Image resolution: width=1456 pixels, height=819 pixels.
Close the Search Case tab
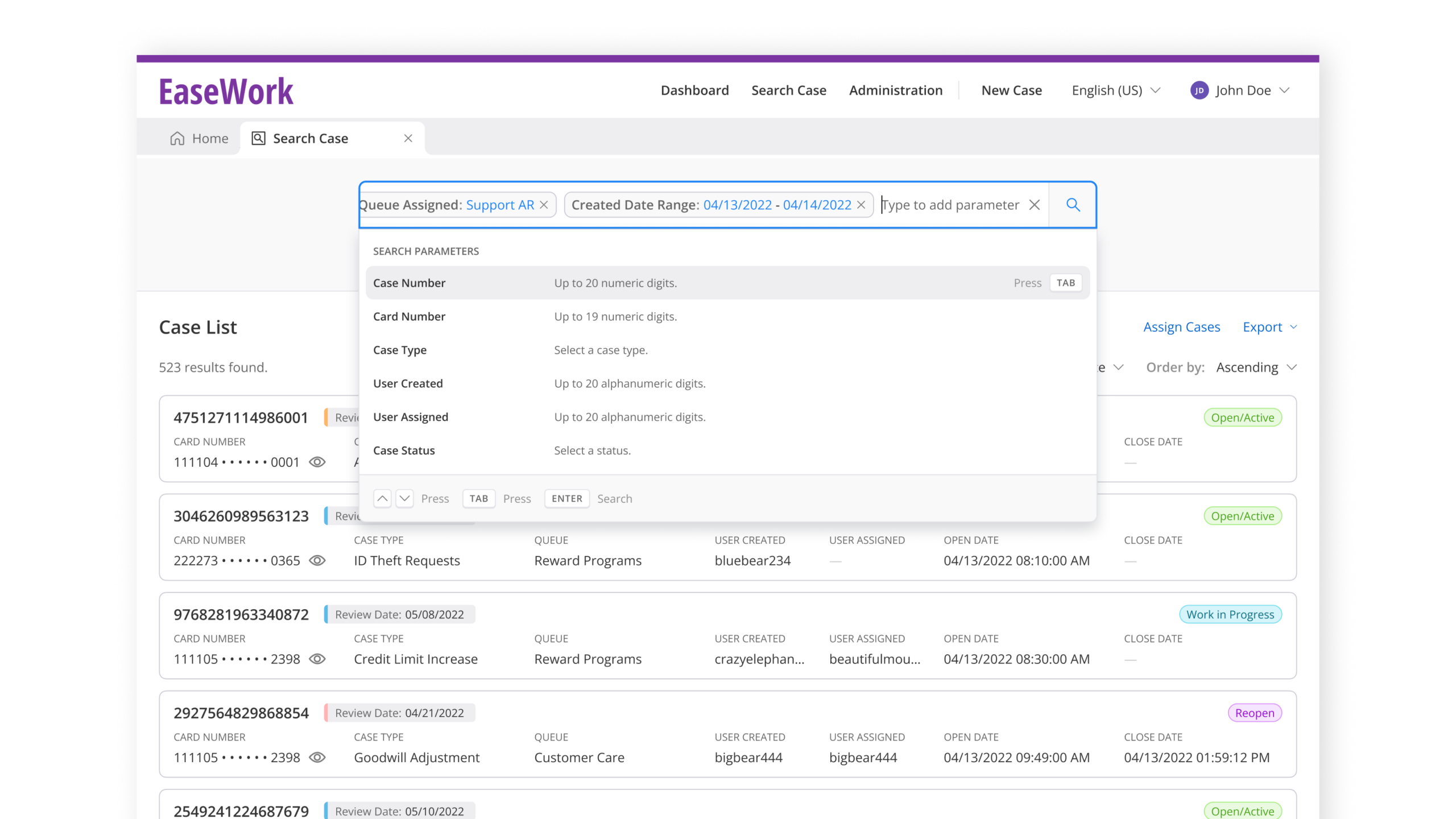tap(408, 138)
